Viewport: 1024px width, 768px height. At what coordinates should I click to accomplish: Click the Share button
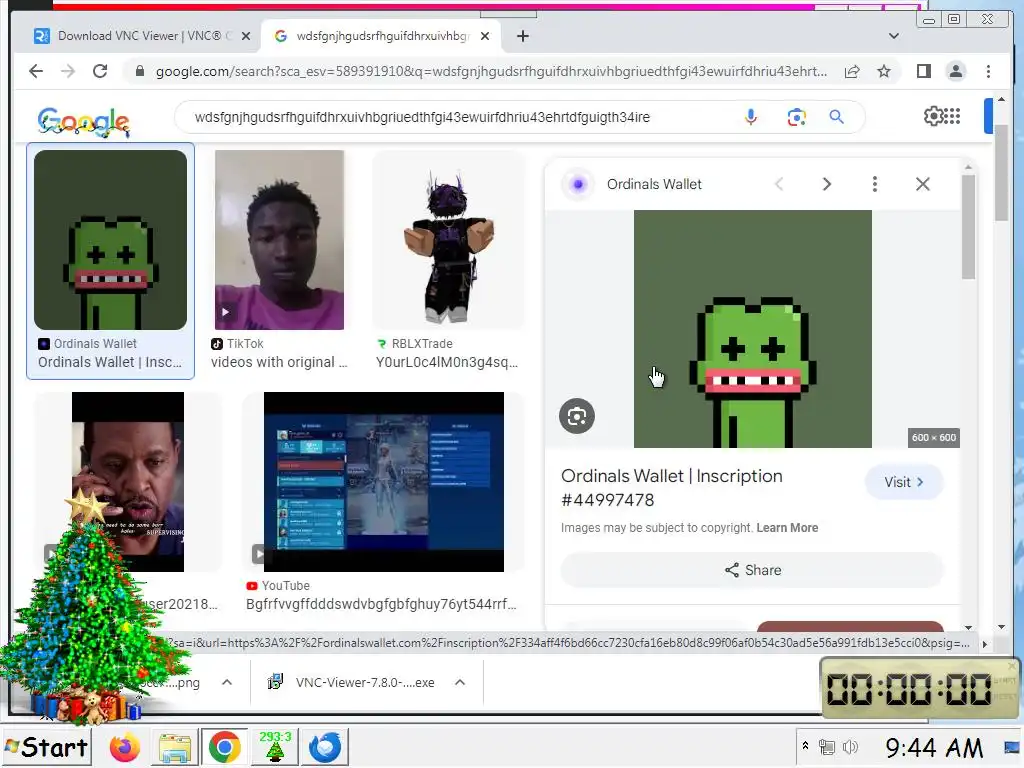click(752, 570)
